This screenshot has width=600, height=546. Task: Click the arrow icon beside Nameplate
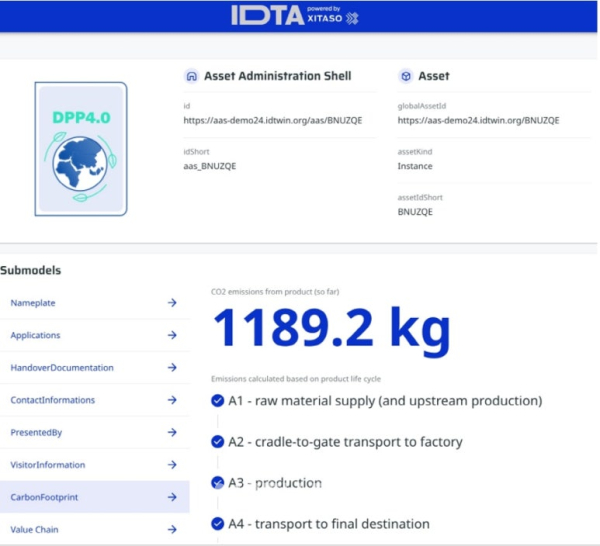(172, 303)
